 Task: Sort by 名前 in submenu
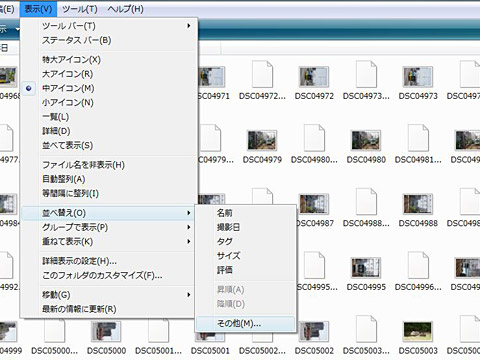[x=246, y=213]
